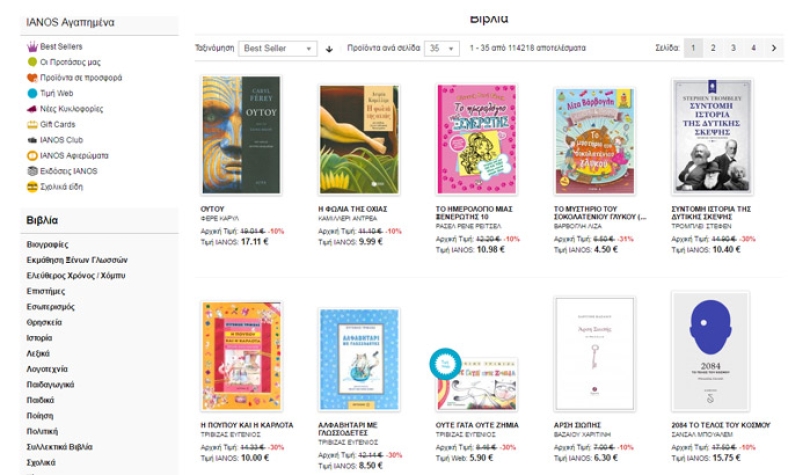
Task: Open the Best Seller sorting dropdown
Action: (x=277, y=49)
